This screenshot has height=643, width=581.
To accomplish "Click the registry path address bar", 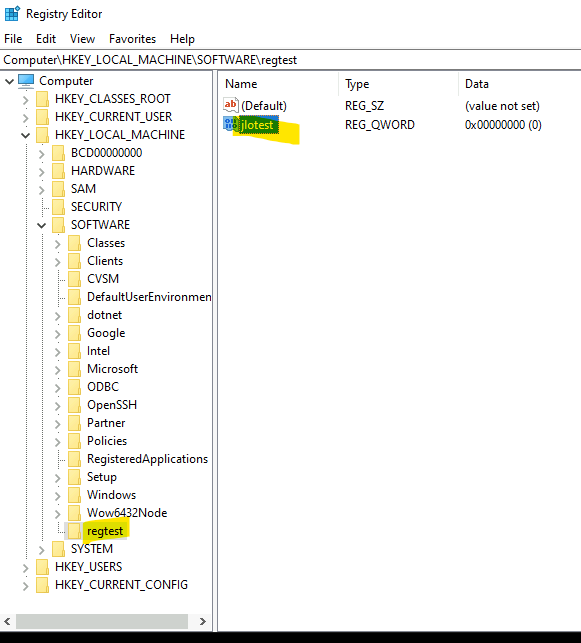I will pyautogui.click(x=290, y=60).
